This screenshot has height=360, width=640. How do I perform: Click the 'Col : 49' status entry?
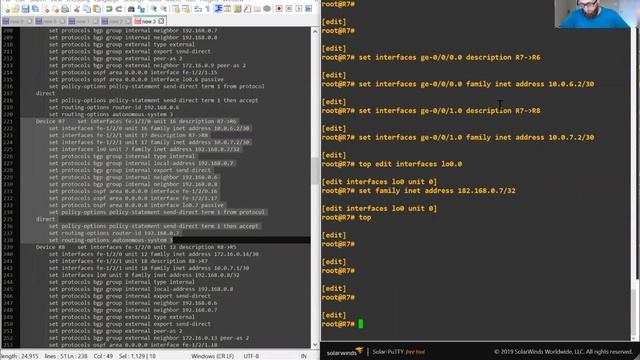104,356
